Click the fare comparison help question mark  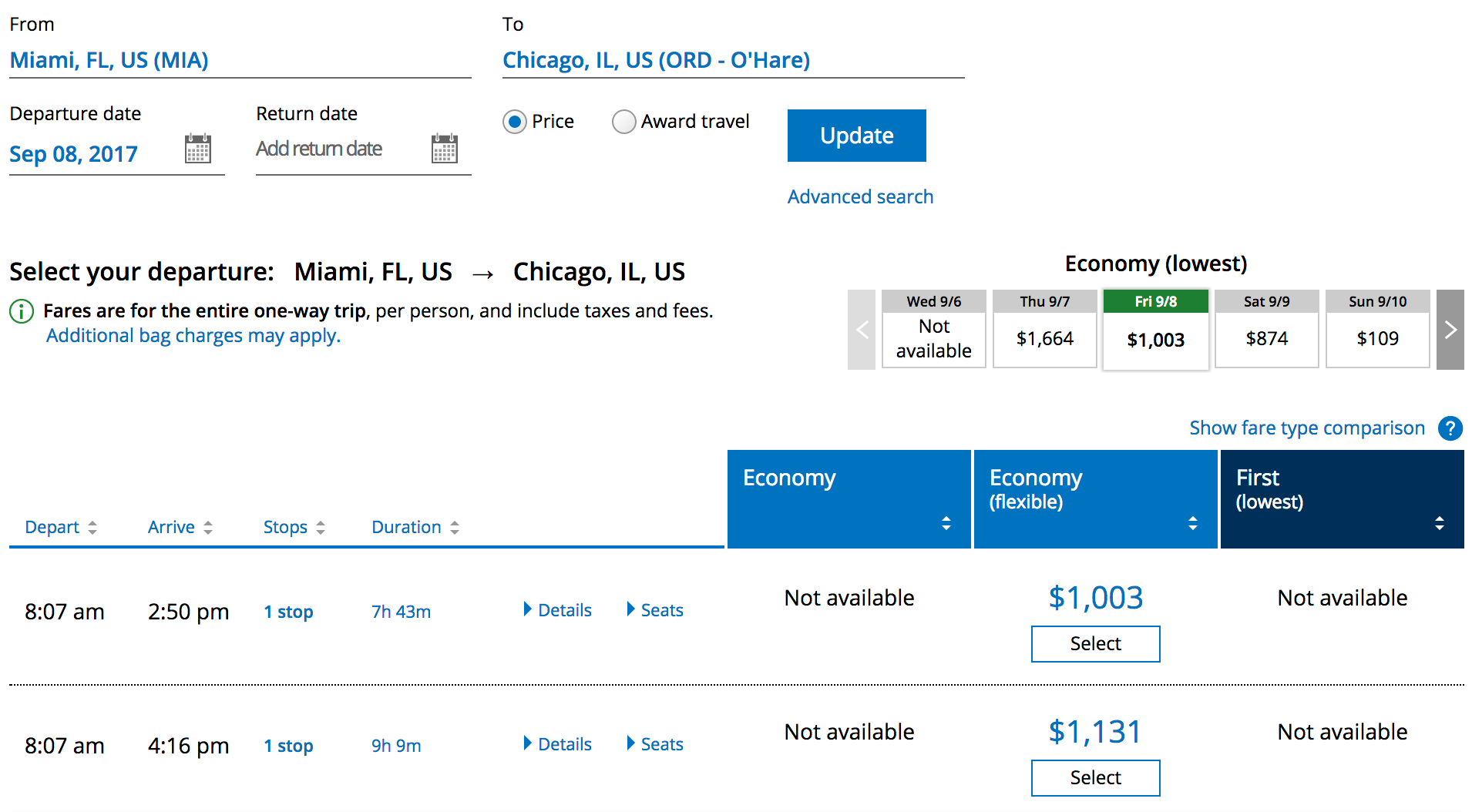point(1450,428)
